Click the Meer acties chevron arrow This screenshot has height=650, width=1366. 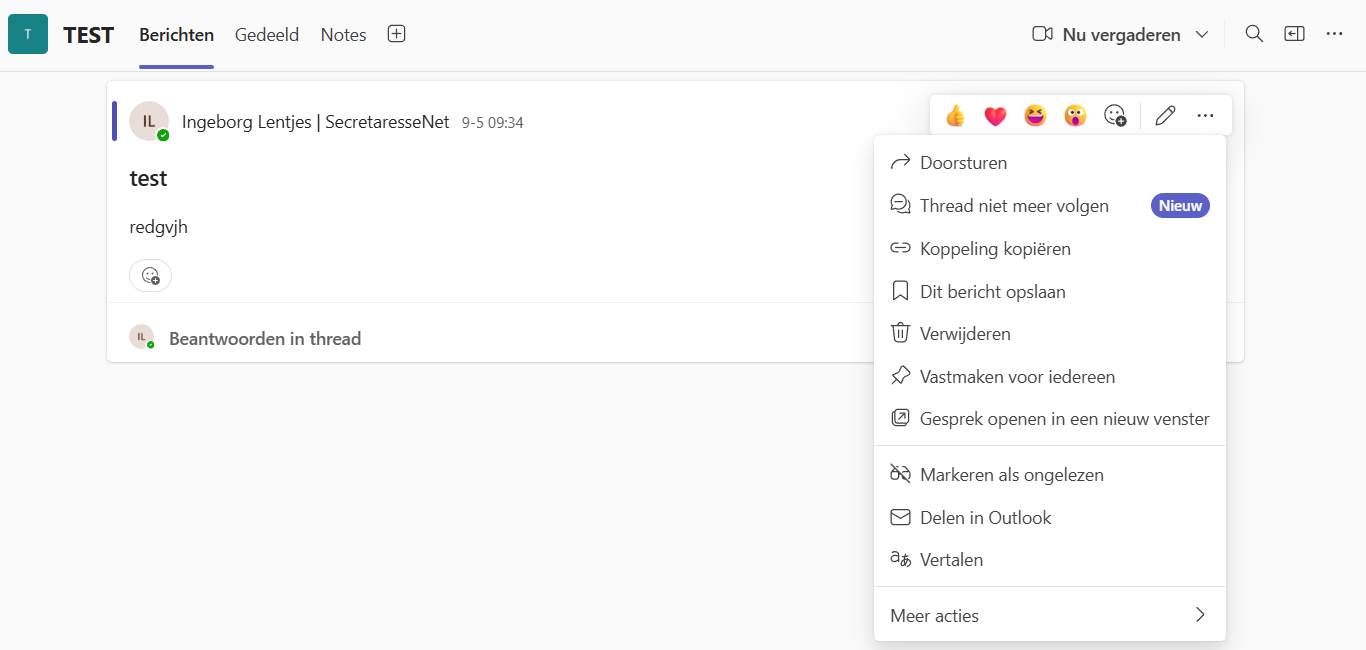coord(1200,615)
